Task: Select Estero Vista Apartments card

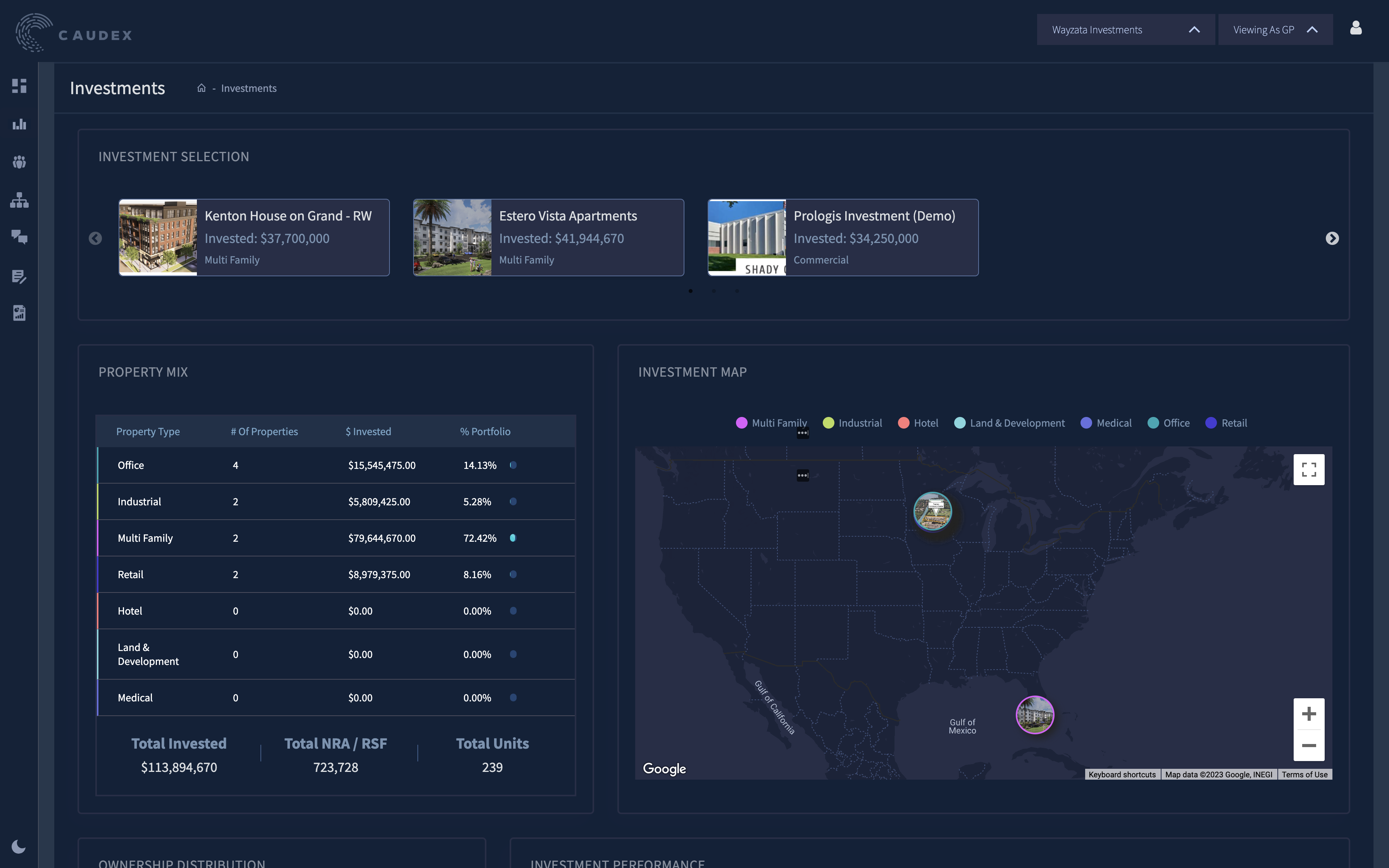Action: pyautogui.click(x=548, y=238)
